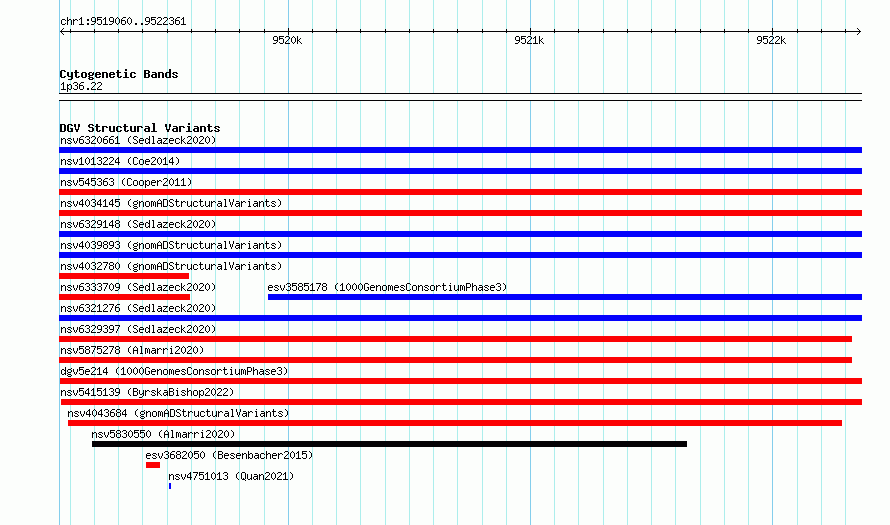Click the blue bar under nsv6329148
This screenshot has height=525, width=890.
pos(460,234)
